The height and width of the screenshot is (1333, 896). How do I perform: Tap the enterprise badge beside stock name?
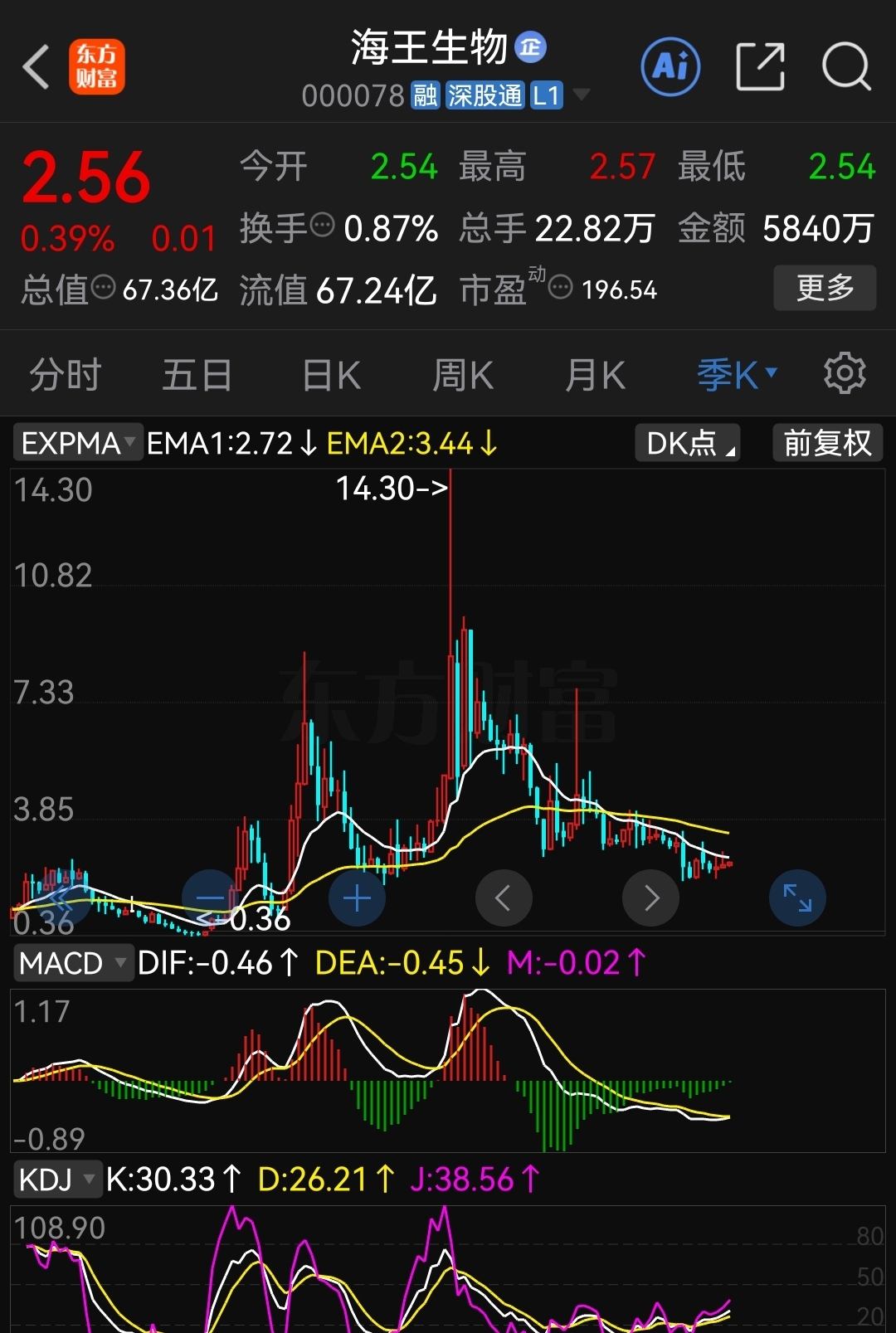coord(531,47)
